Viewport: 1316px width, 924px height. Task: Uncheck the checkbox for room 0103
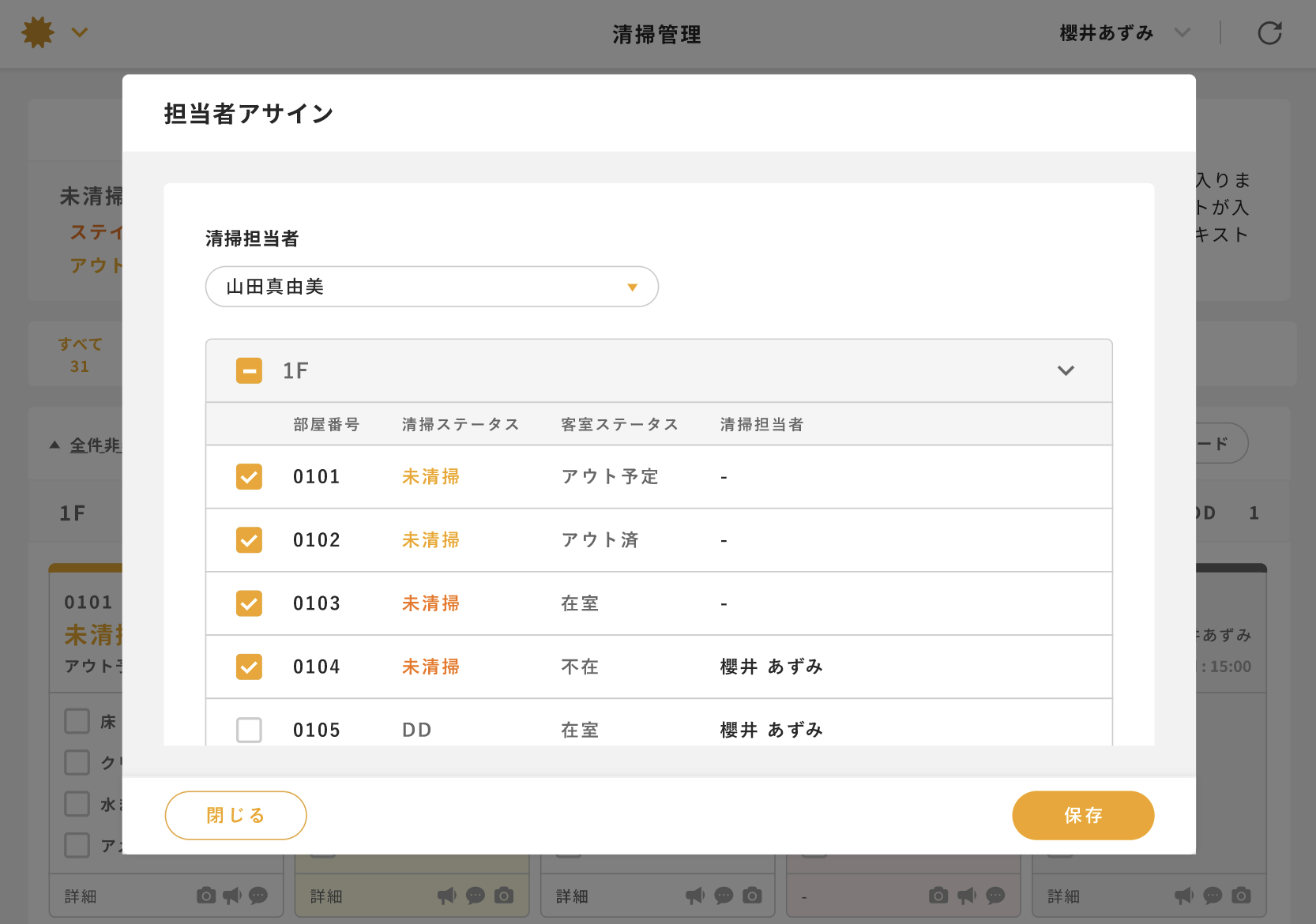click(249, 603)
